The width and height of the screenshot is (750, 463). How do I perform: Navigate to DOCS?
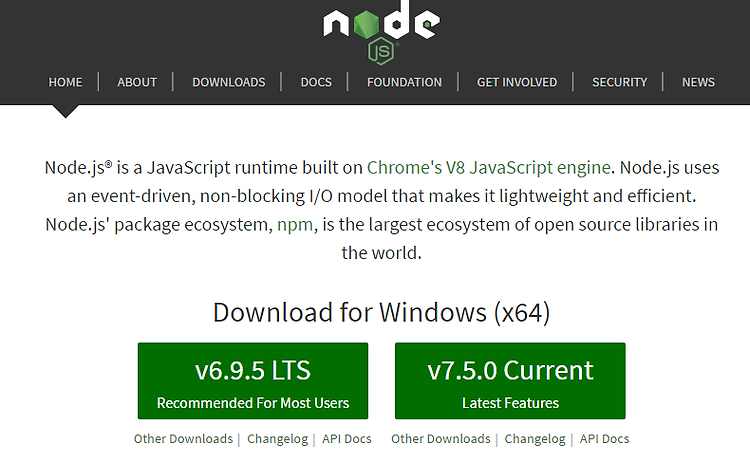point(316,82)
